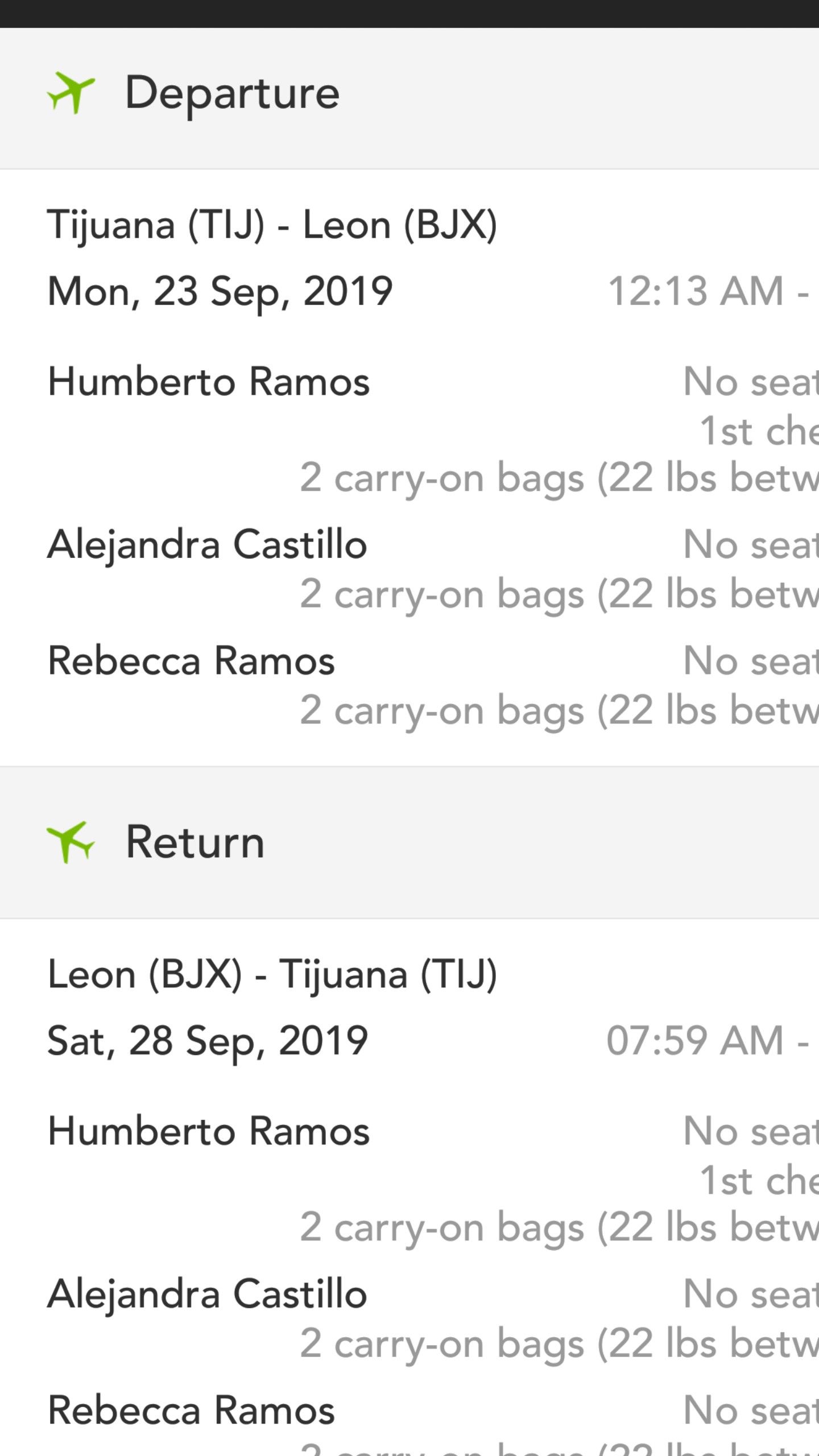Select the Leon (BJX) - Tijuana (TIJ) route
This screenshot has height=1456, width=819.
pos(272,974)
